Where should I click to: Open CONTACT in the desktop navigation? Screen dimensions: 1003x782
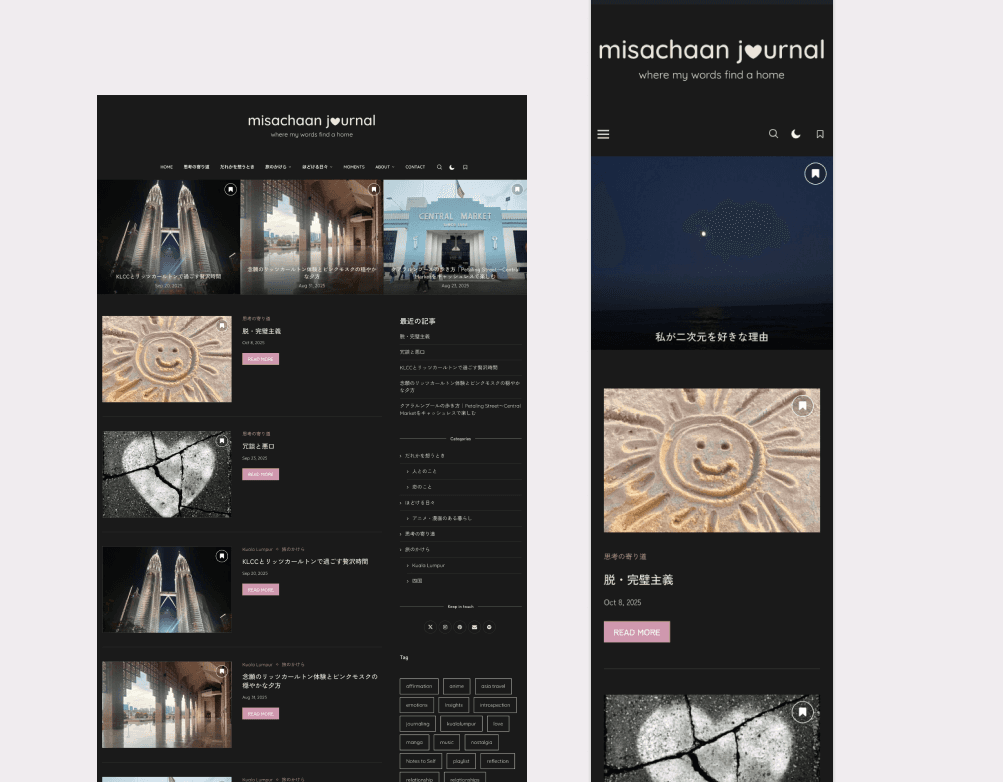click(x=415, y=167)
